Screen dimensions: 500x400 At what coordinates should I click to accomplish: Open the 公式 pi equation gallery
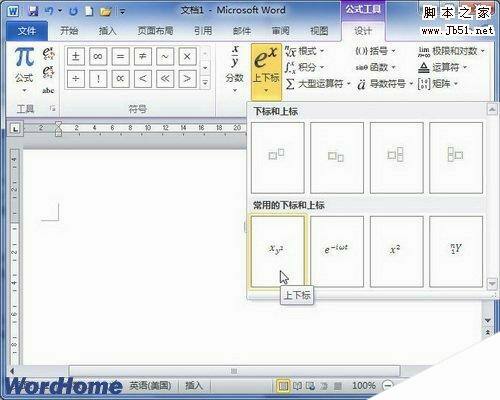[24, 69]
